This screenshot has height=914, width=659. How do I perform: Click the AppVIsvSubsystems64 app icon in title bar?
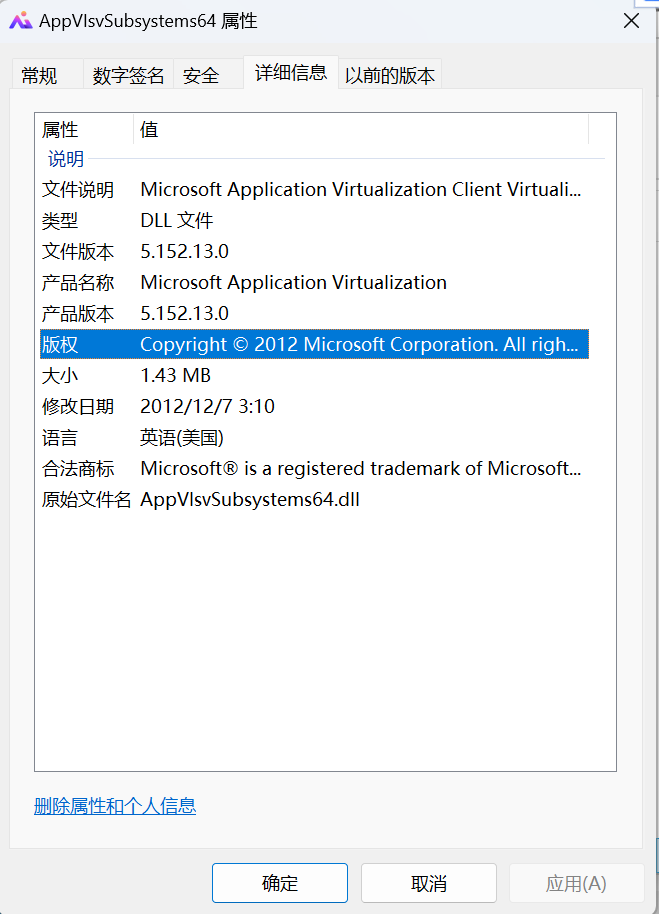(24, 19)
